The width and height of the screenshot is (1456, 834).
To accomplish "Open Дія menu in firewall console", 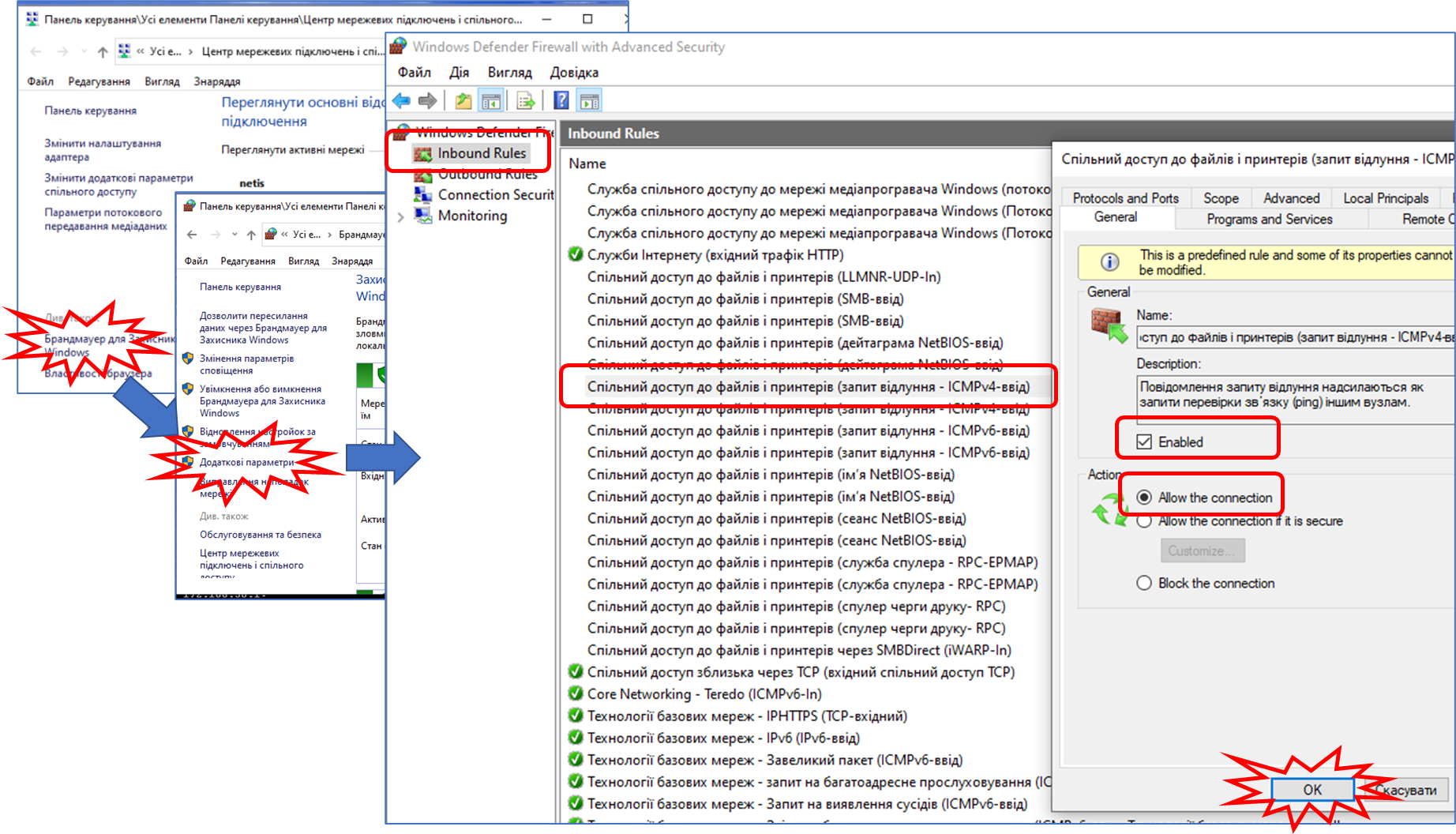I will click(460, 73).
